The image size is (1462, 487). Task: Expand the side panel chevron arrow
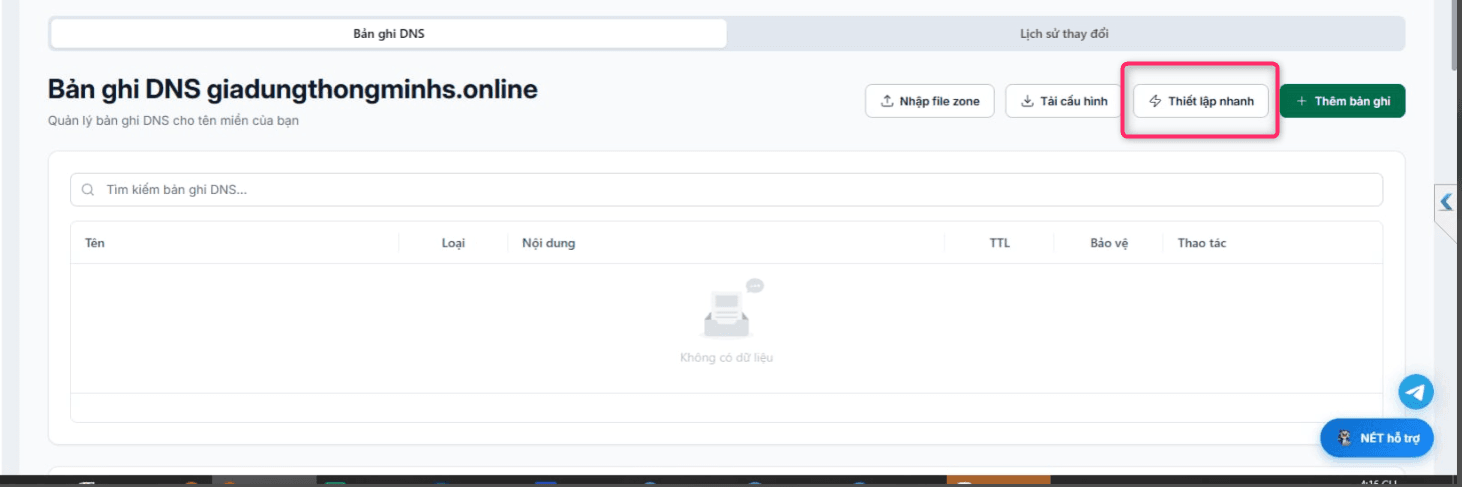pos(1446,202)
